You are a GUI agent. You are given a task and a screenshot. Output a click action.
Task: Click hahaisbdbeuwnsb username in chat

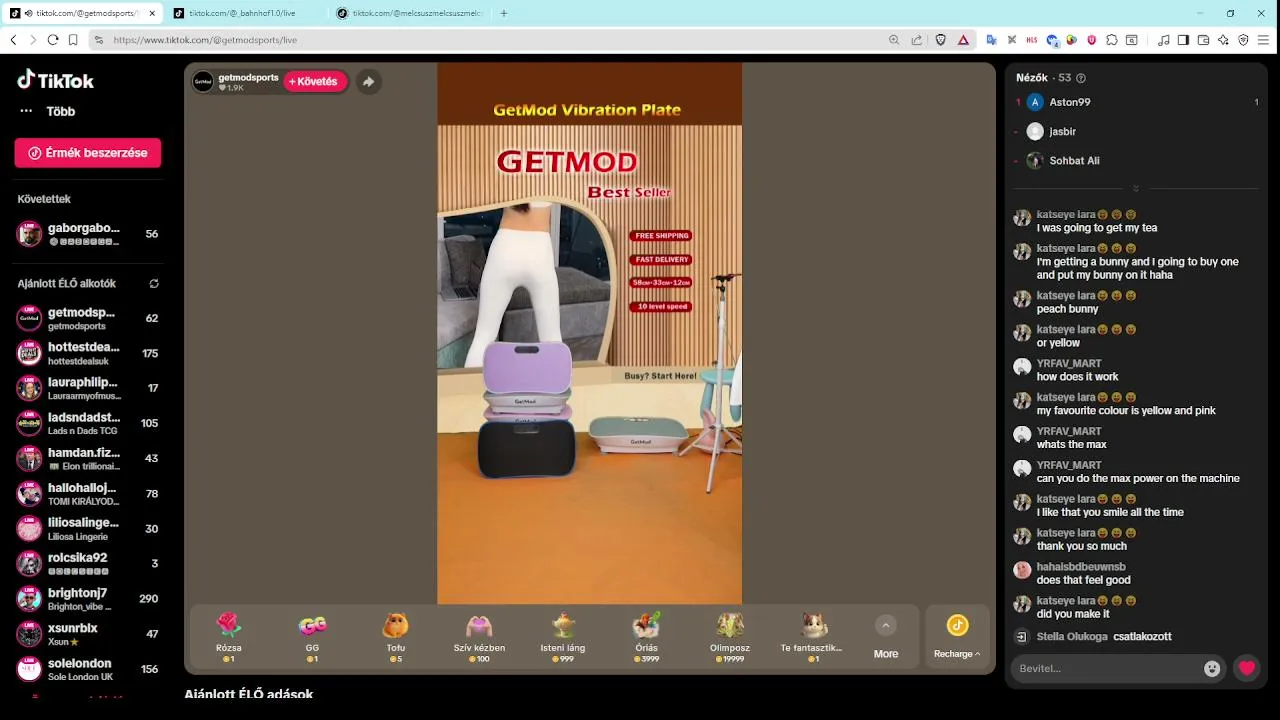tap(1081, 567)
